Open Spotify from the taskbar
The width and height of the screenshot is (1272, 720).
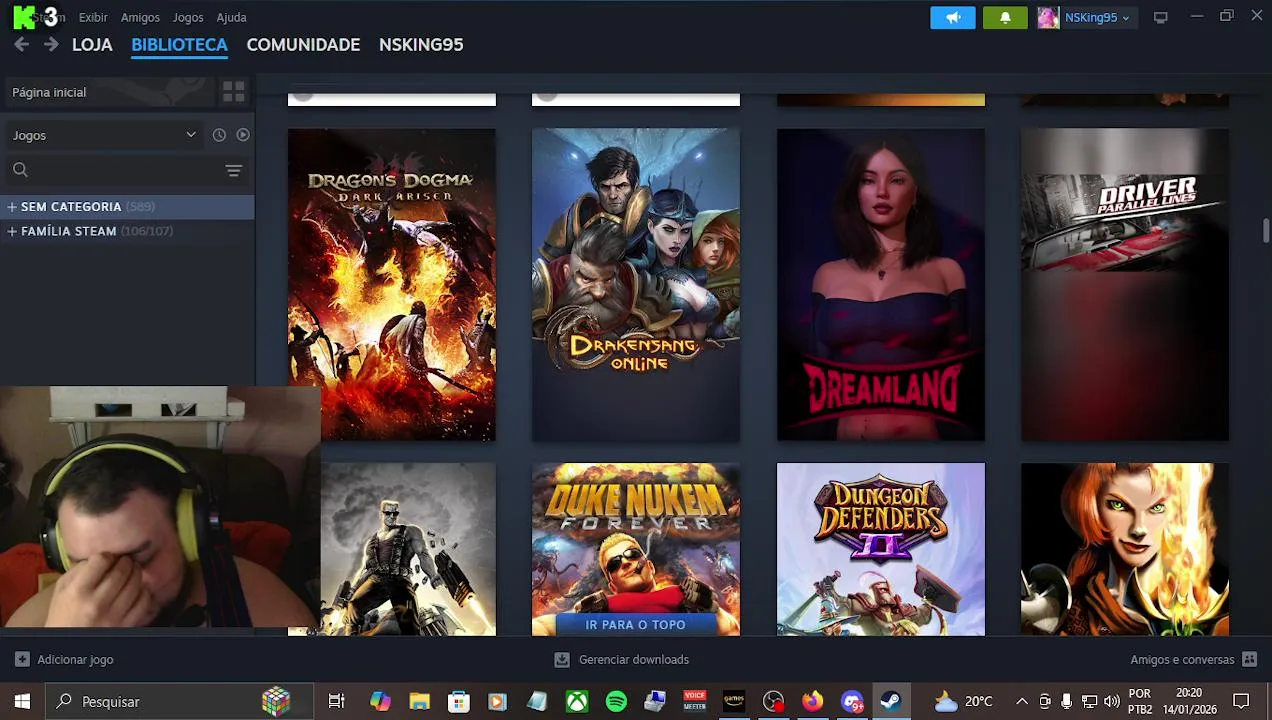[x=616, y=702]
